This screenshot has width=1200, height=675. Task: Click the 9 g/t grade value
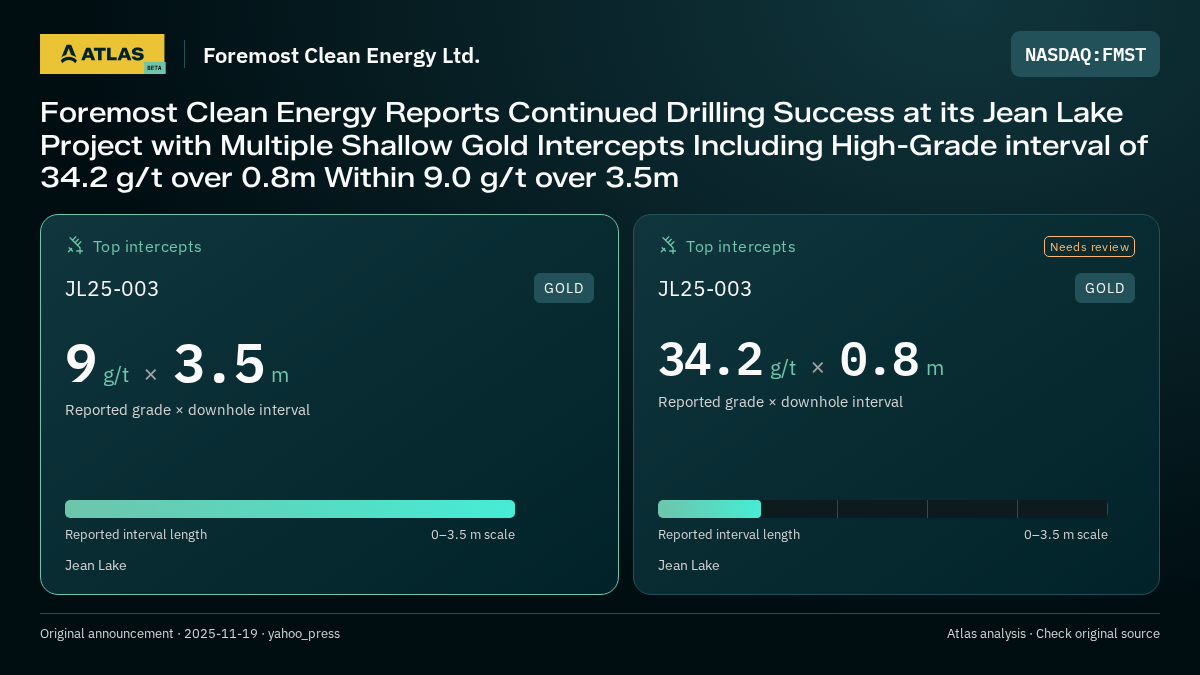97,365
